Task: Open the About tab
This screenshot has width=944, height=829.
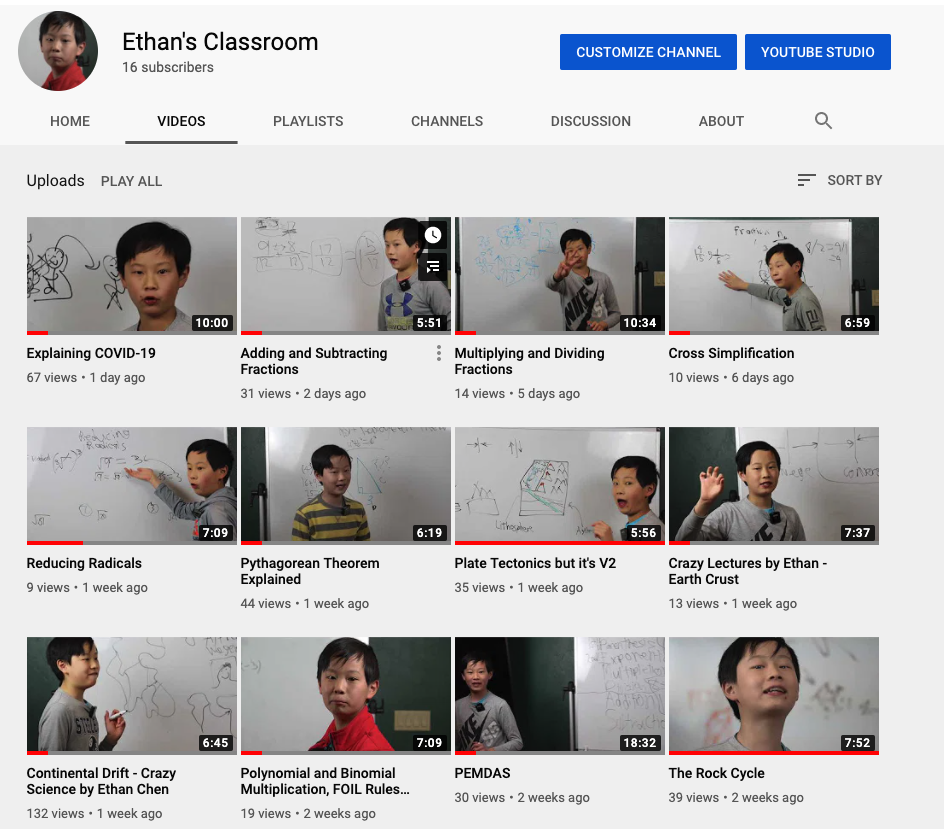Action: [x=721, y=121]
